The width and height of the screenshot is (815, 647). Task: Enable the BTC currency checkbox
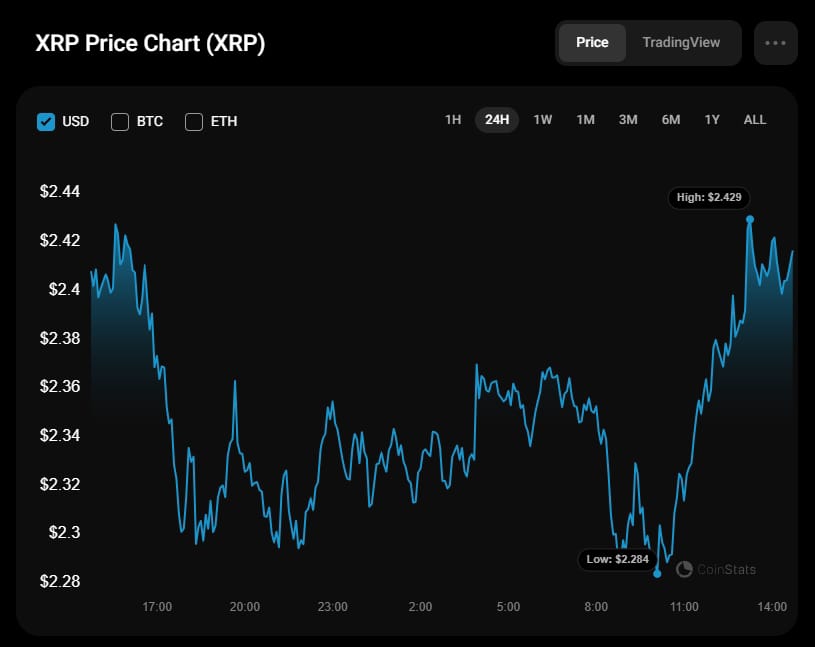coord(120,122)
